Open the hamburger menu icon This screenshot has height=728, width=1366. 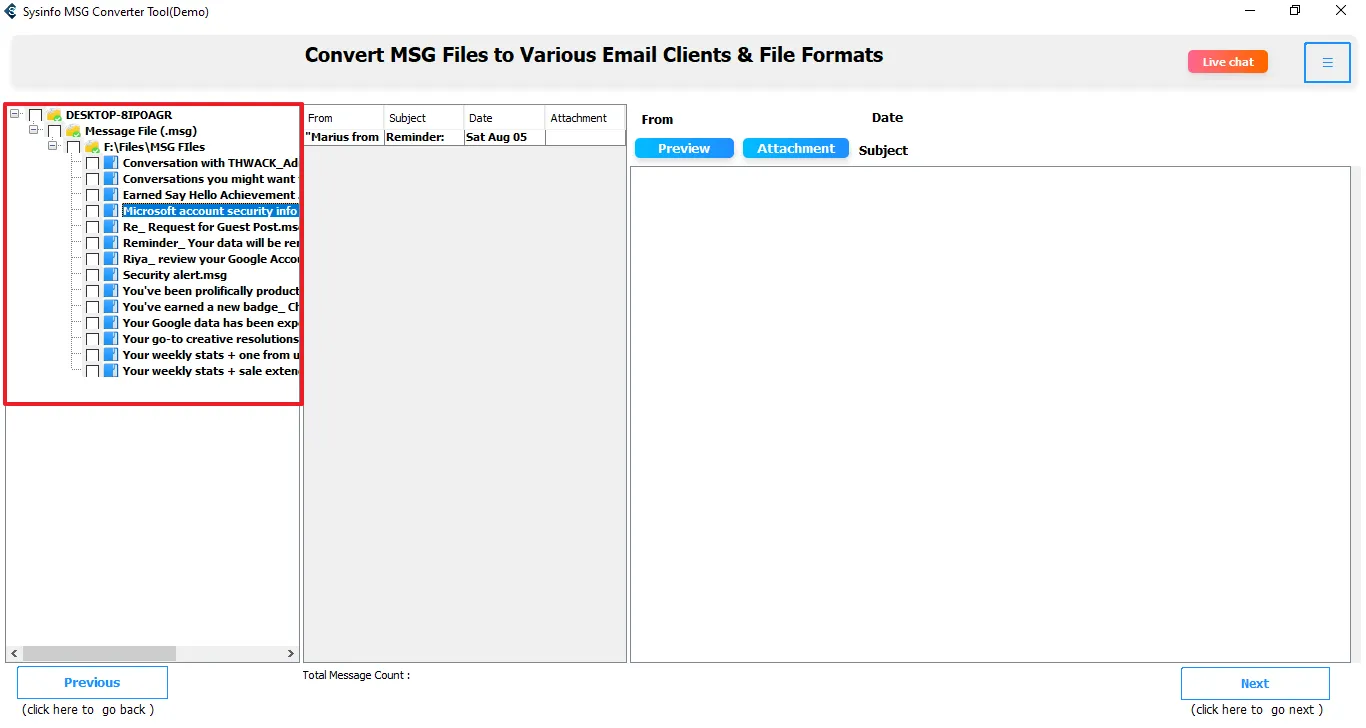click(1327, 63)
